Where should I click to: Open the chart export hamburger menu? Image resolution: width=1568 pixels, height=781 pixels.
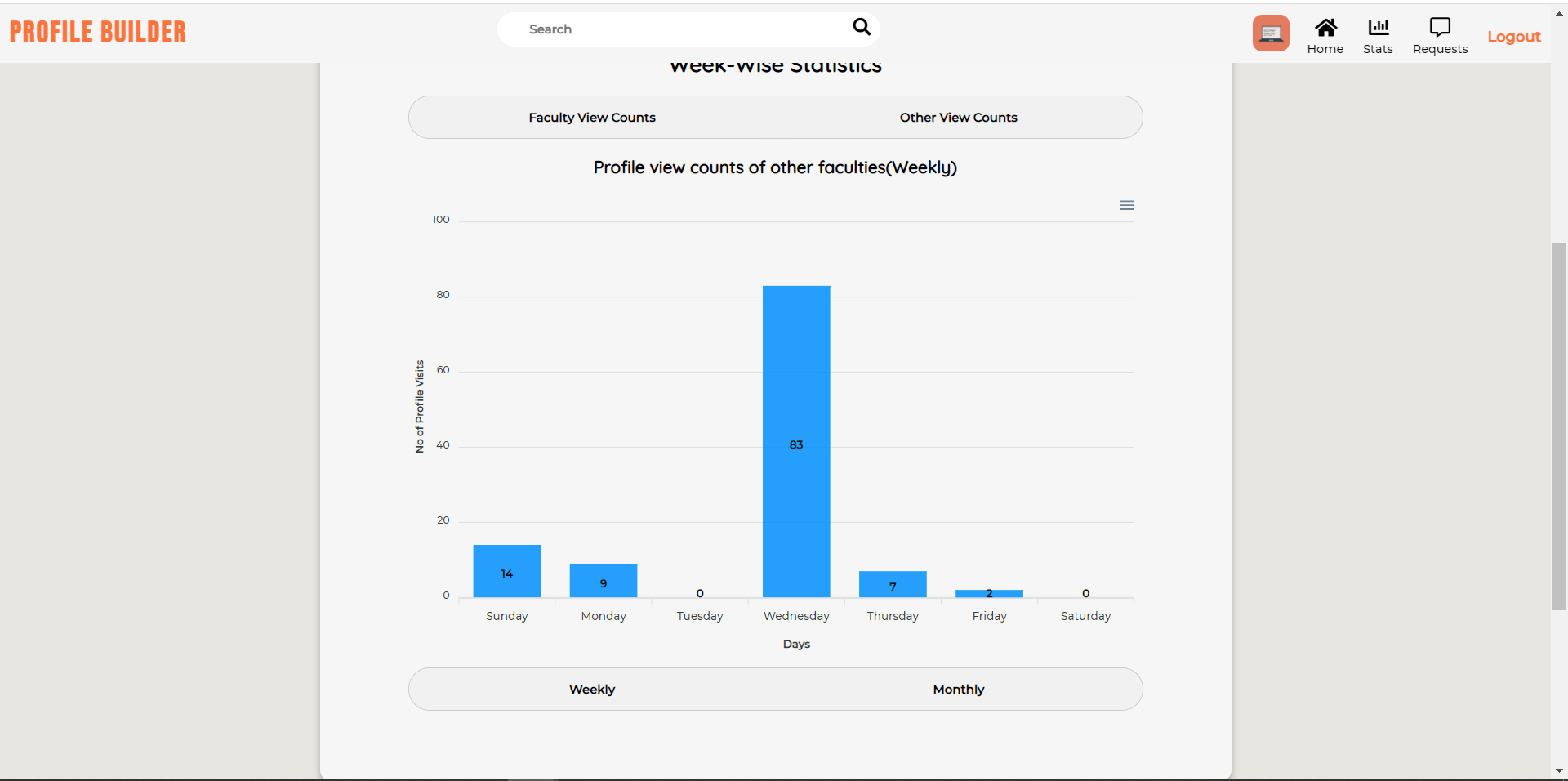(x=1127, y=205)
